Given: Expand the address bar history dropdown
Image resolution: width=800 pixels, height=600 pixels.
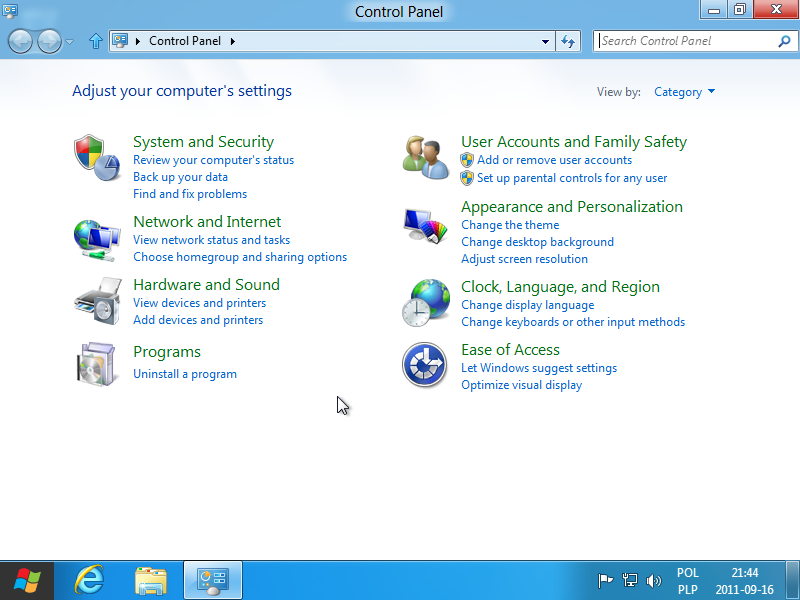Looking at the screenshot, I should point(545,41).
